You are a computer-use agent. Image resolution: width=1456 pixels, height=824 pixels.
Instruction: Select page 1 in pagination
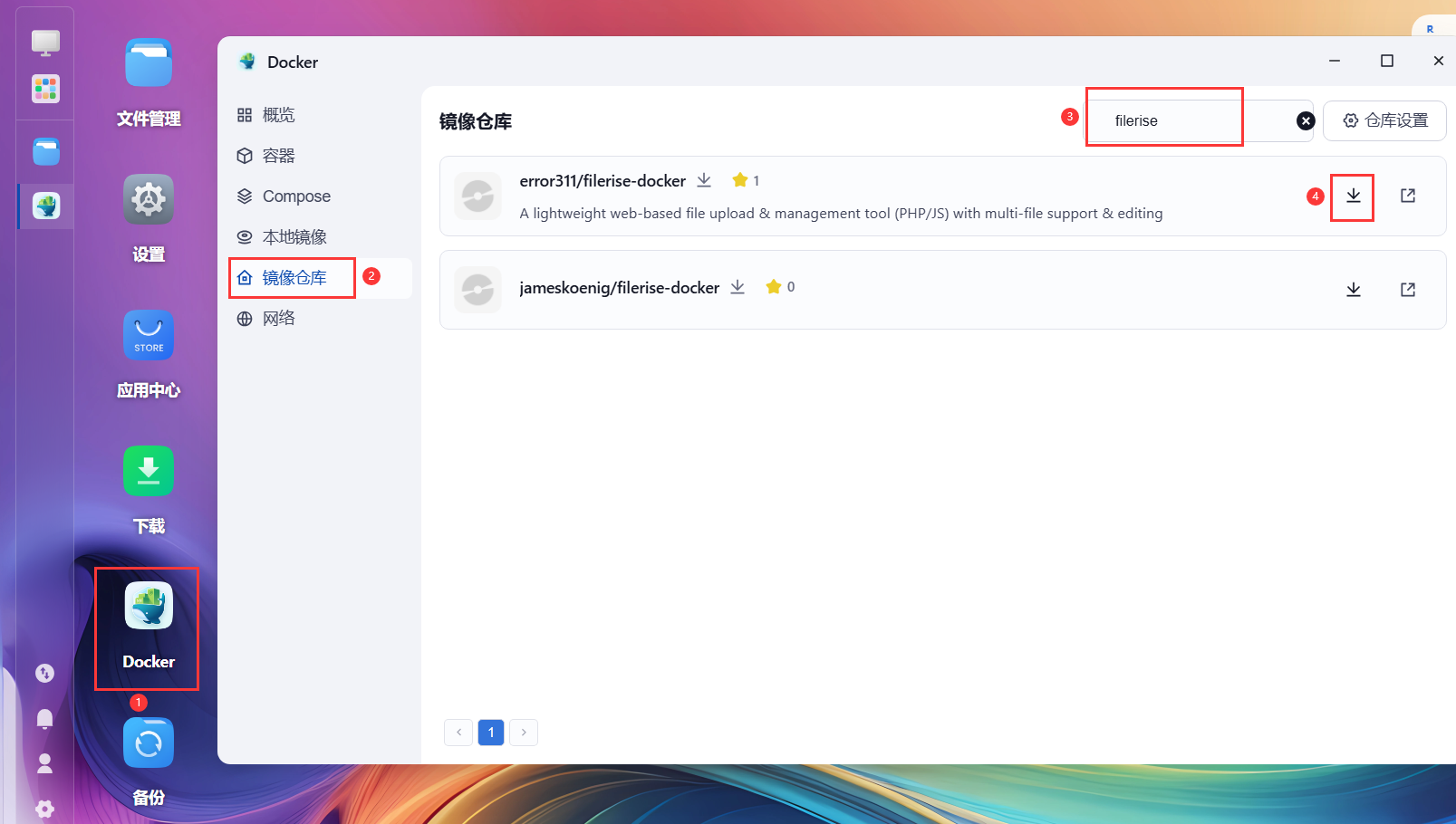(x=491, y=732)
